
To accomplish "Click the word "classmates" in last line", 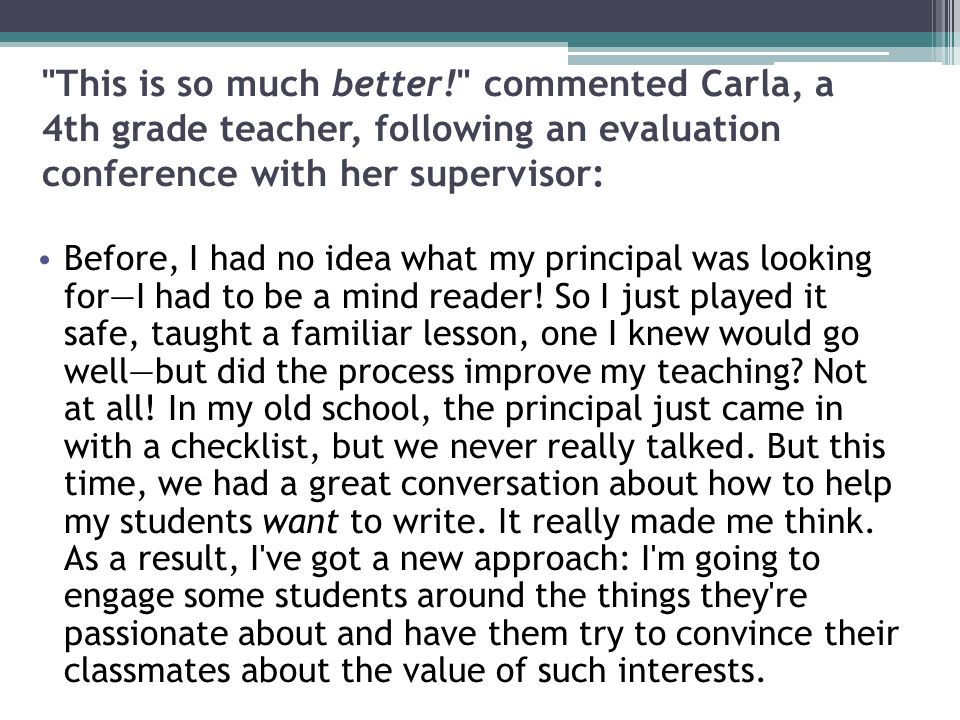I will click(147, 670).
